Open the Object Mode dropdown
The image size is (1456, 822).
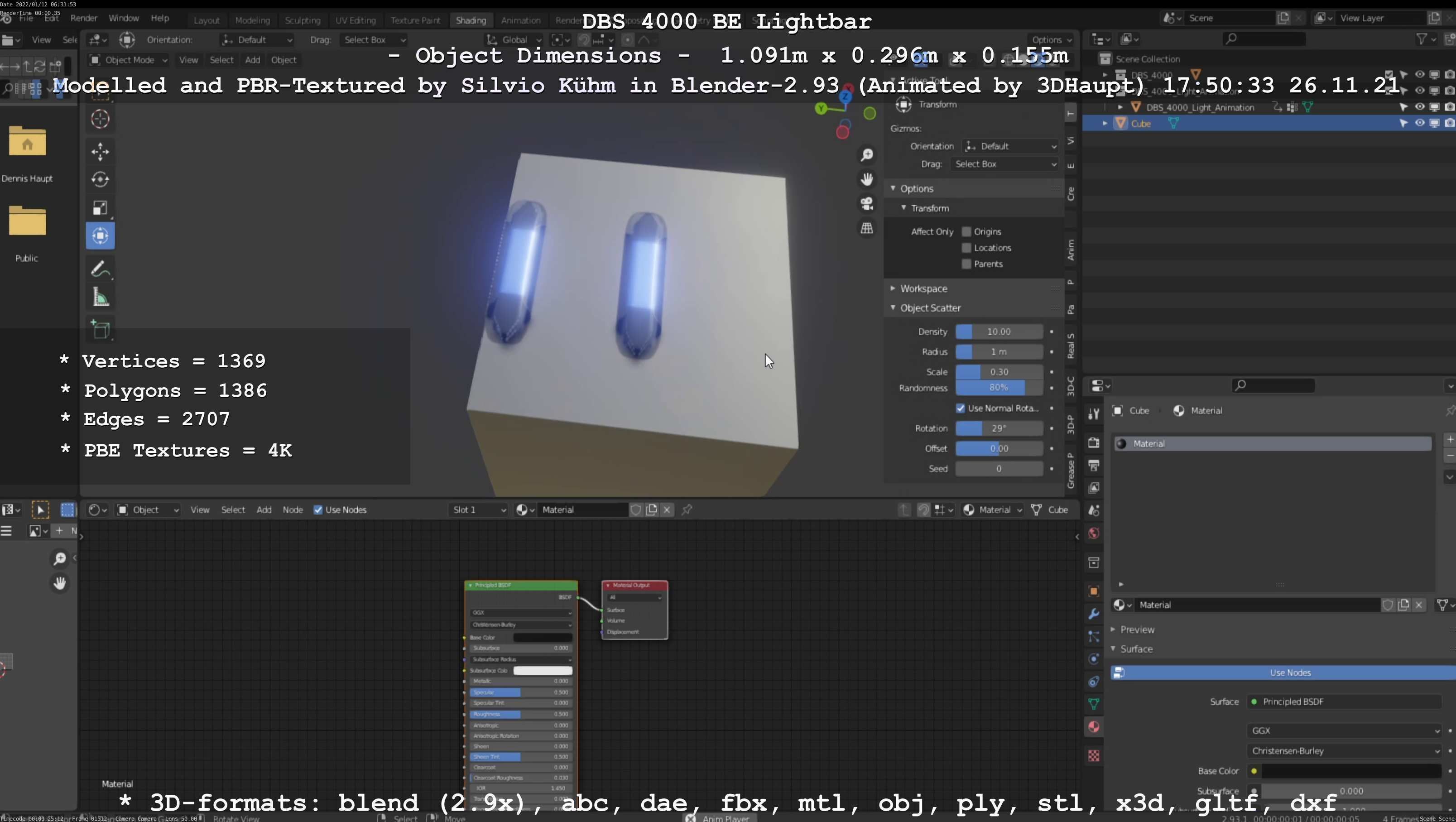coord(129,60)
